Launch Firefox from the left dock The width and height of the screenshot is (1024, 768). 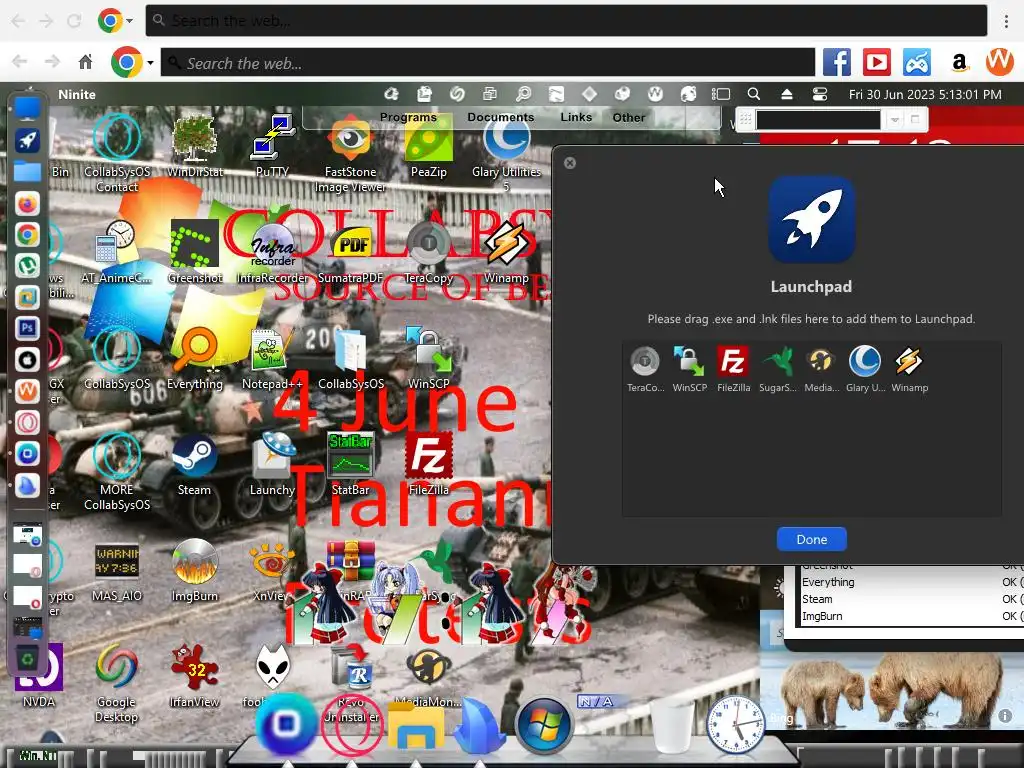coord(27,204)
